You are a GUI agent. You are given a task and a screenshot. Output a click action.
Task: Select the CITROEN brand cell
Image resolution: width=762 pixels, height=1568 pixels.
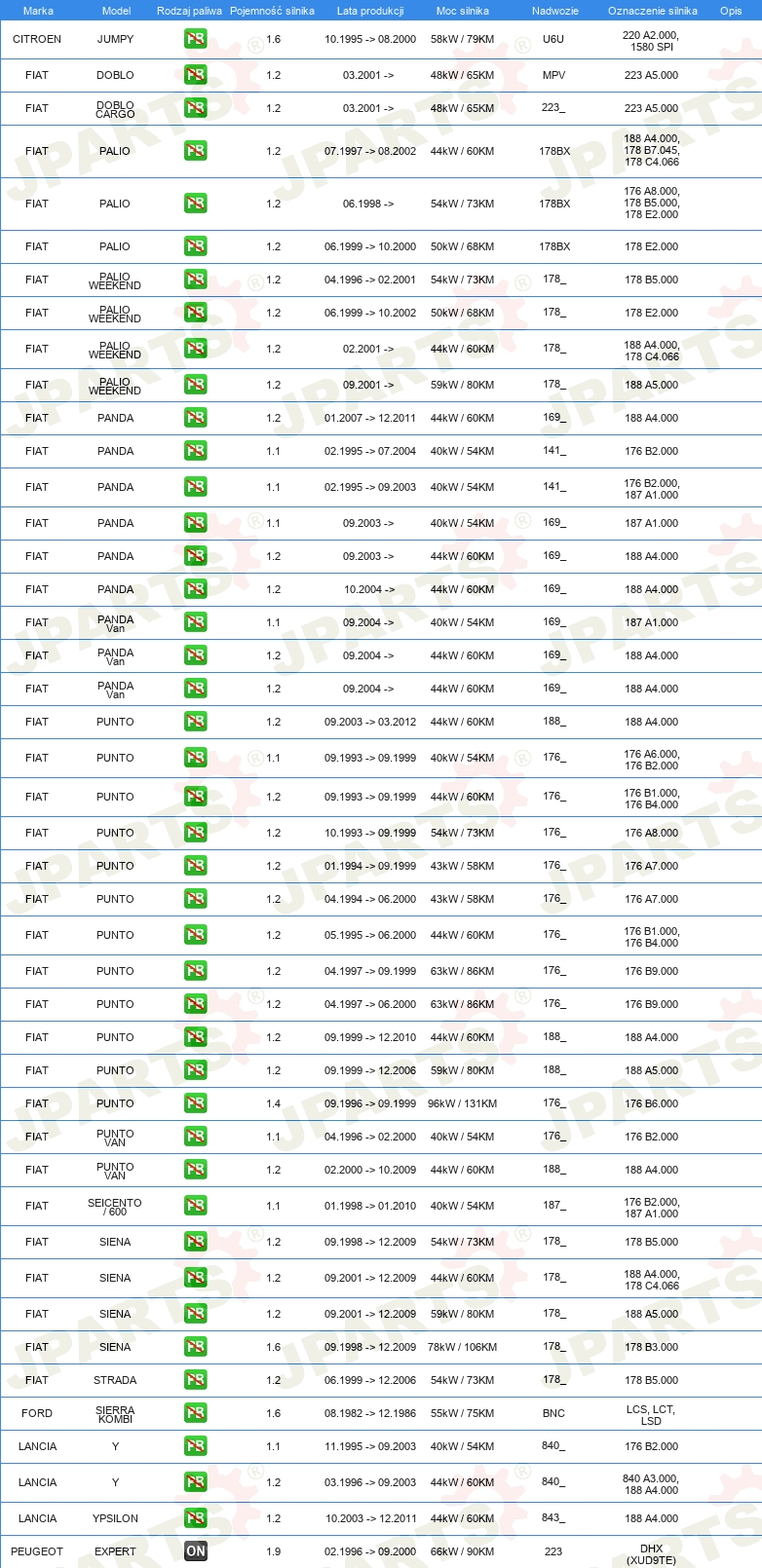pos(37,39)
